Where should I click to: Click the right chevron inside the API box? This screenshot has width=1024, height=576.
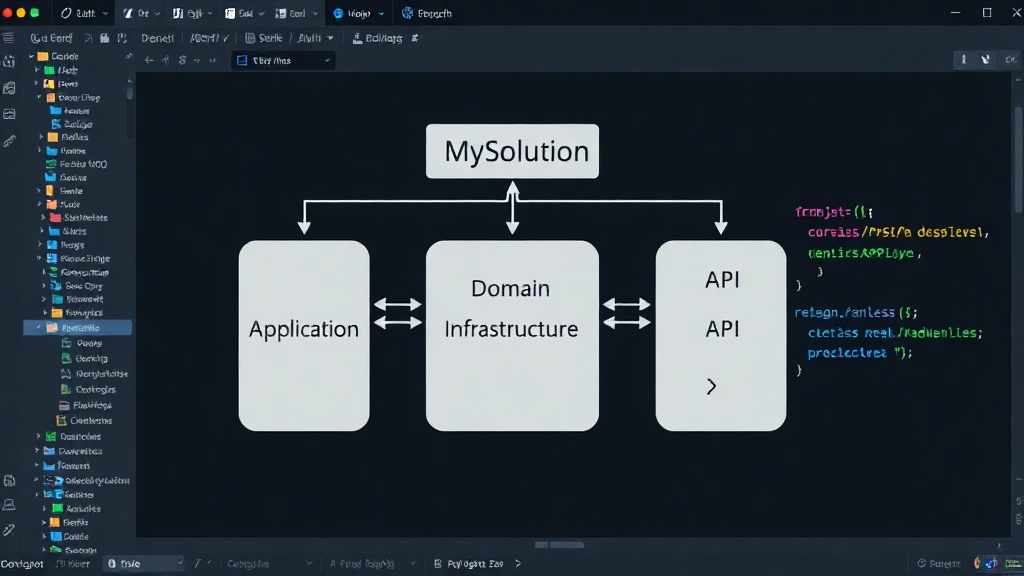(x=711, y=387)
